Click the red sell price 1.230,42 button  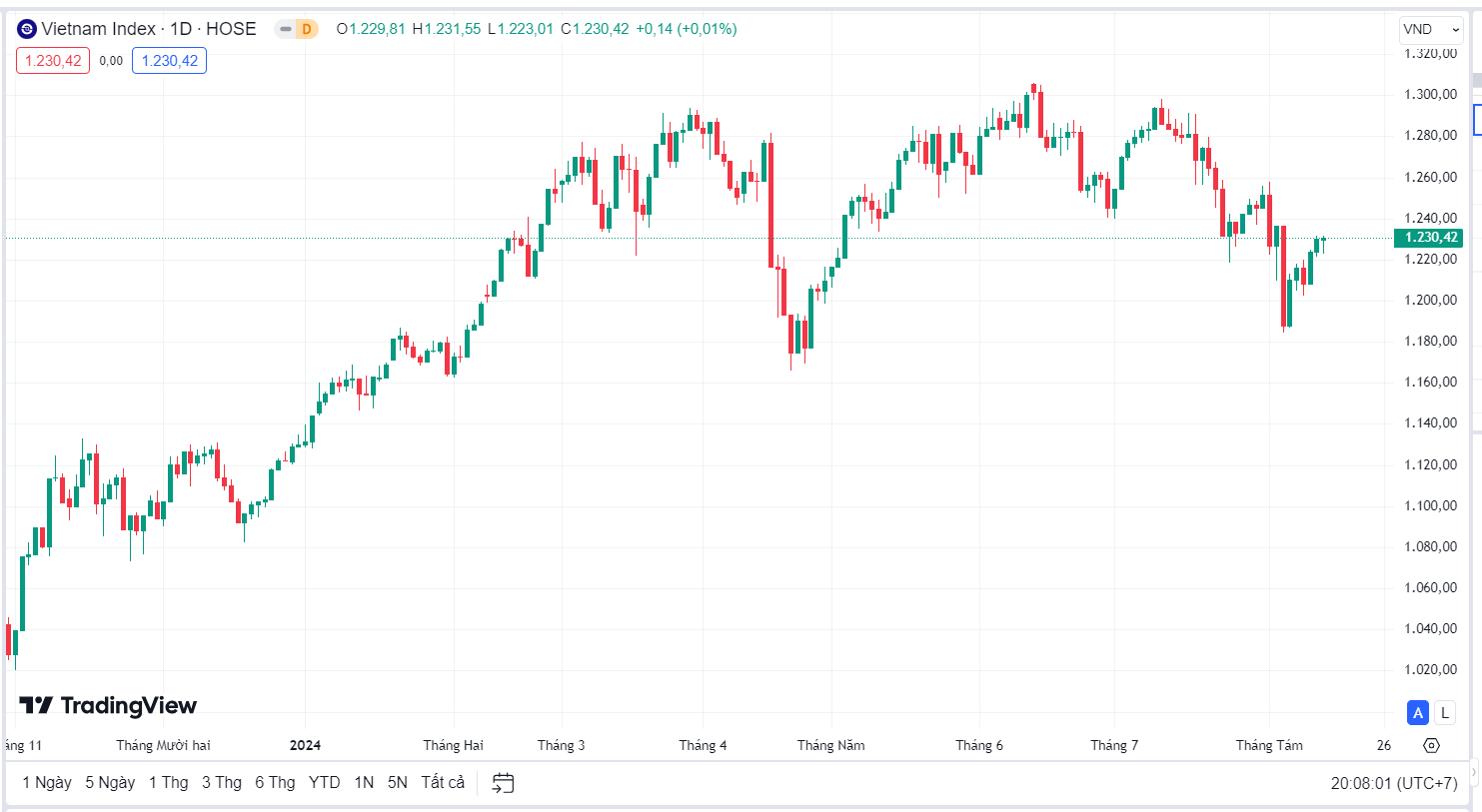click(53, 61)
